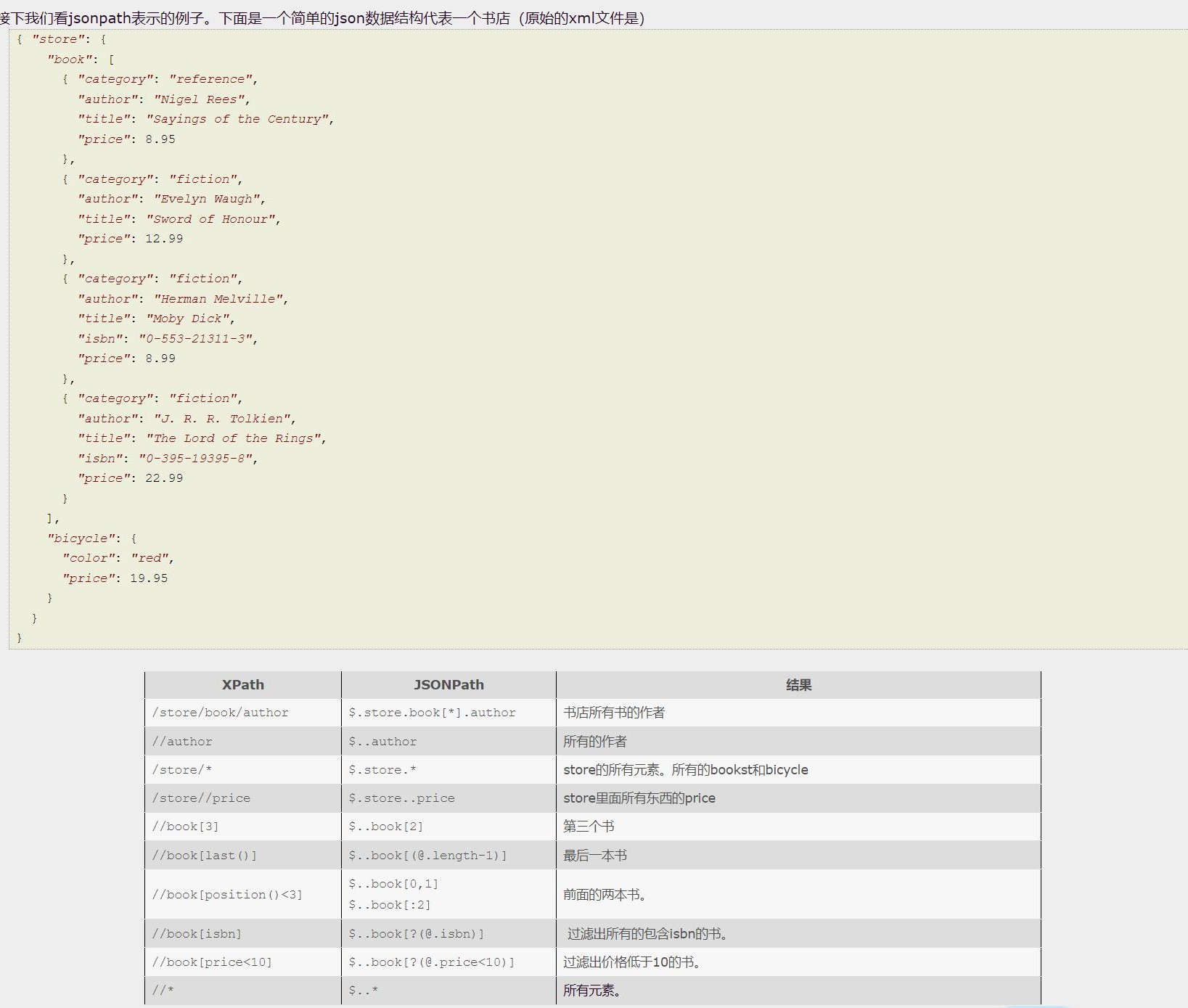Select the //author XPath cell

click(243, 742)
